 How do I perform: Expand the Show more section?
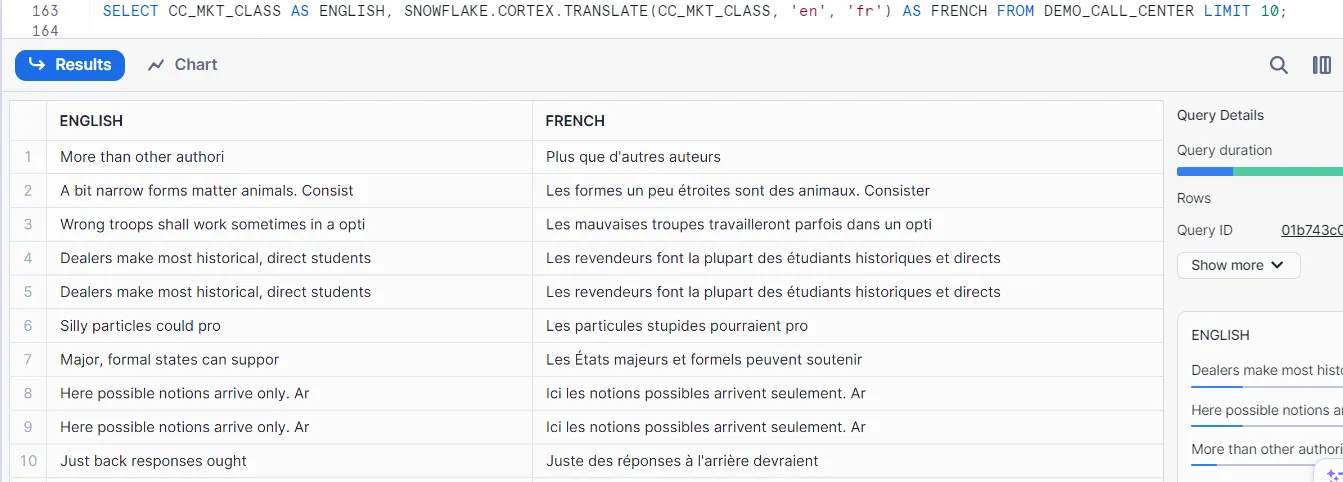pos(1238,265)
